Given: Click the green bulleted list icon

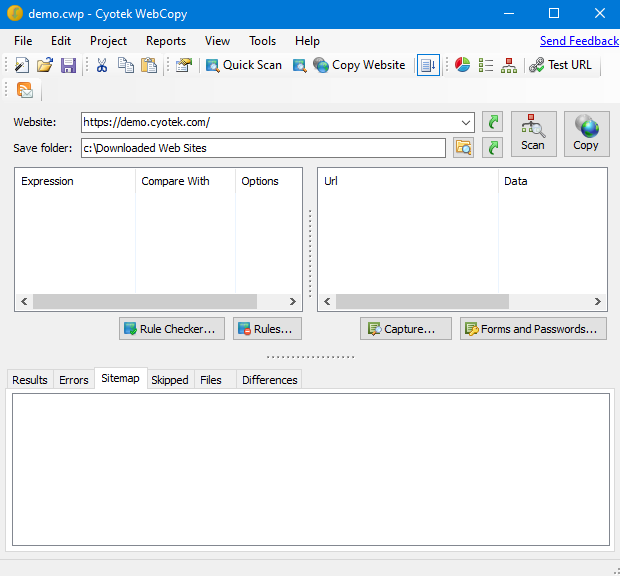Looking at the screenshot, I should pyautogui.click(x=486, y=65).
